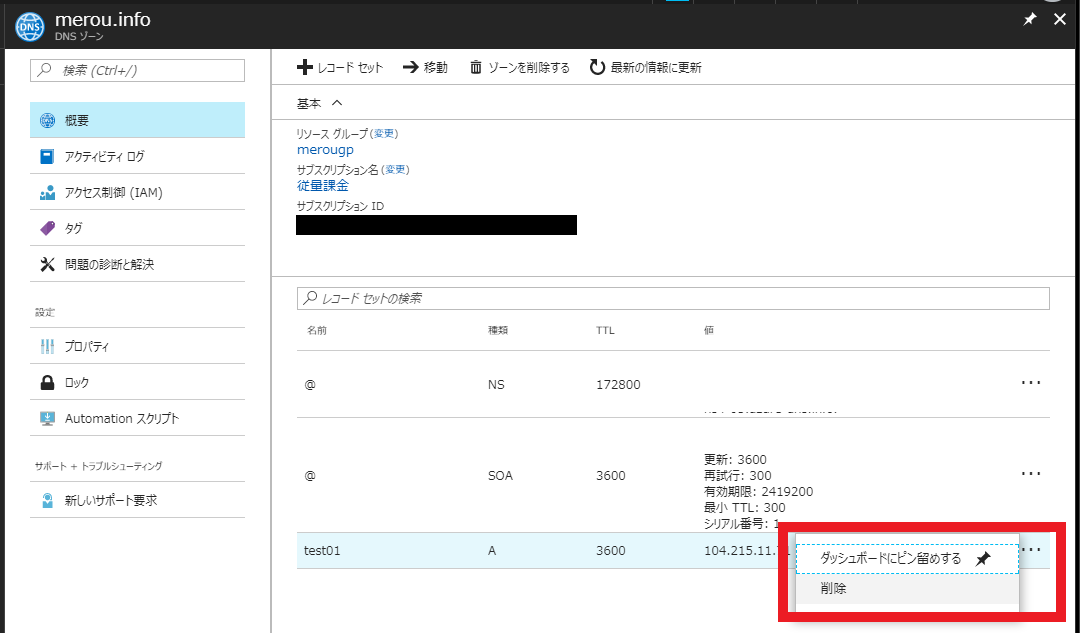Add a new レコード セット
The width and height of the screenshot is (1080, 633).
340,67
